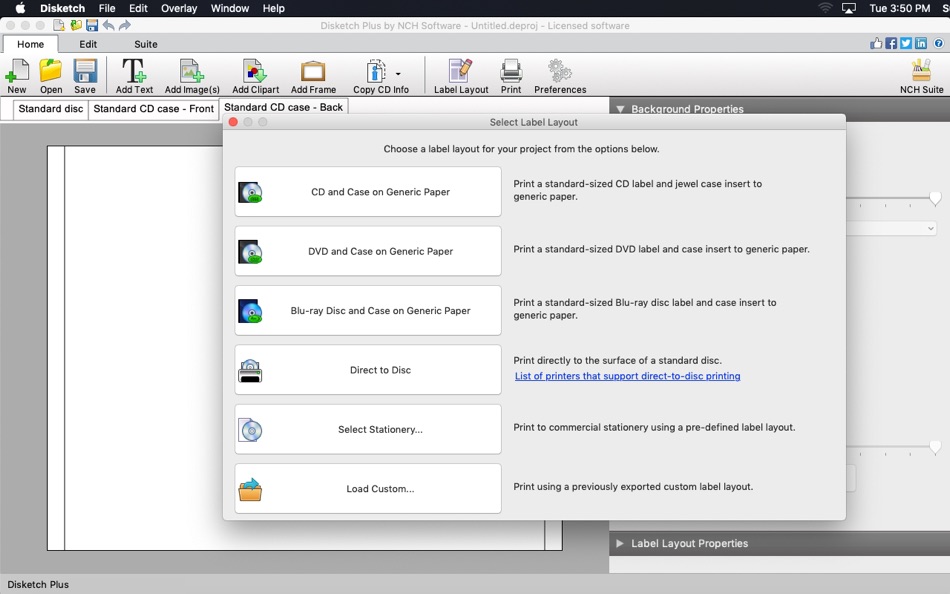Open the Apple menu
Screen dimensions: 950x594
(20, 8)
